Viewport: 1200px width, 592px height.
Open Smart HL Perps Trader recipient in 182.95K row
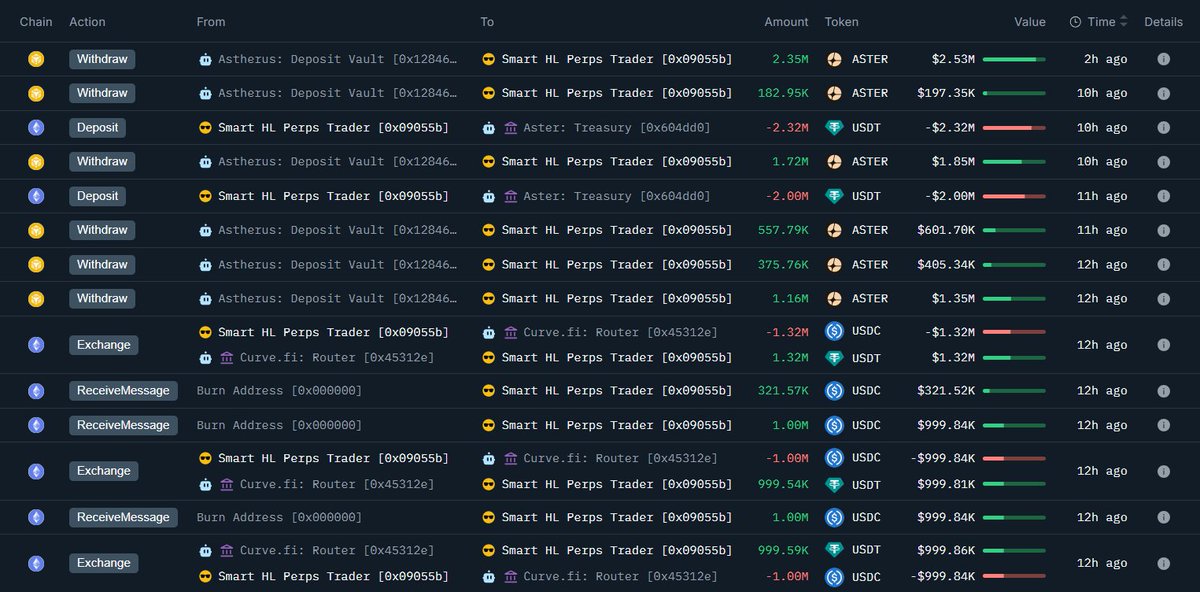point(617,93)
